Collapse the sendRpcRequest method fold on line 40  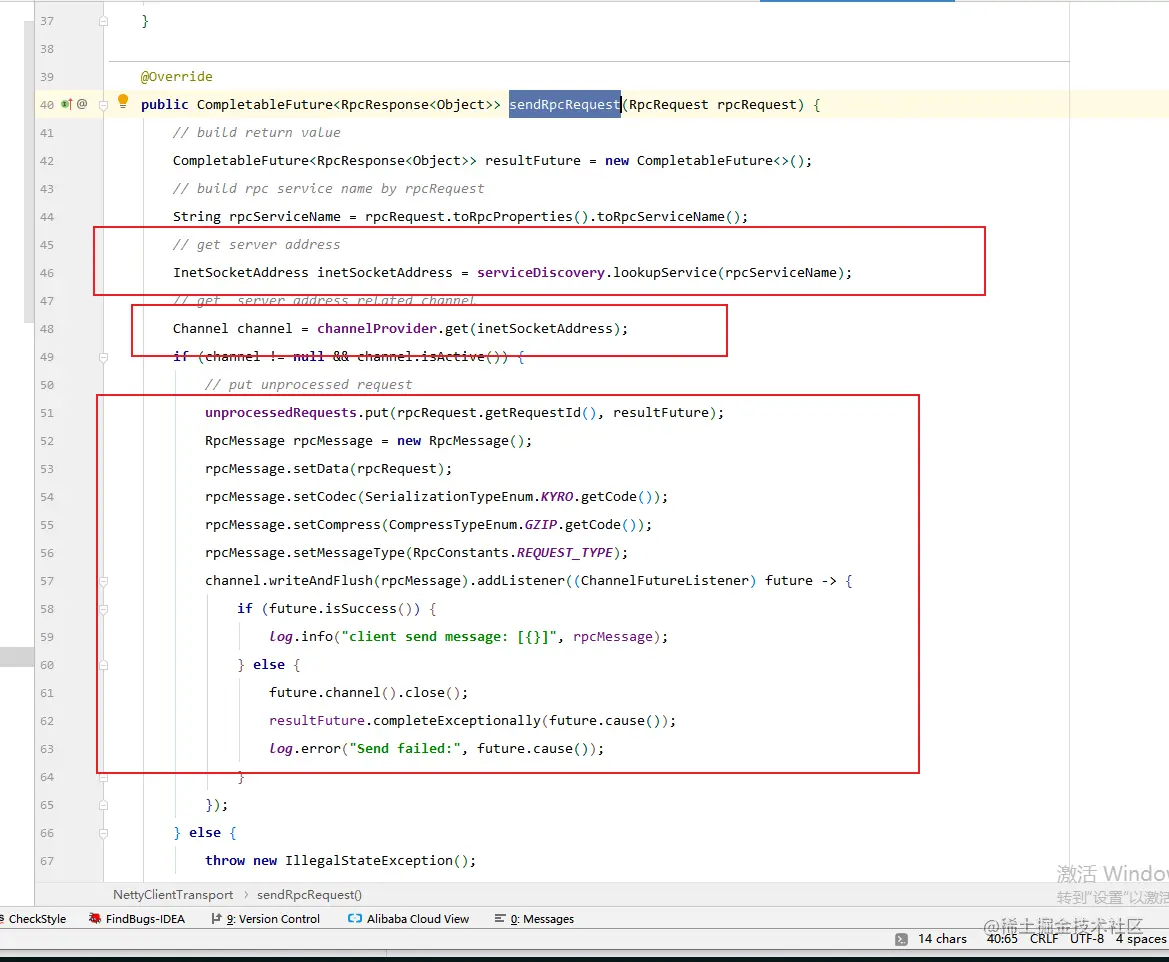[x=104, y=105]
